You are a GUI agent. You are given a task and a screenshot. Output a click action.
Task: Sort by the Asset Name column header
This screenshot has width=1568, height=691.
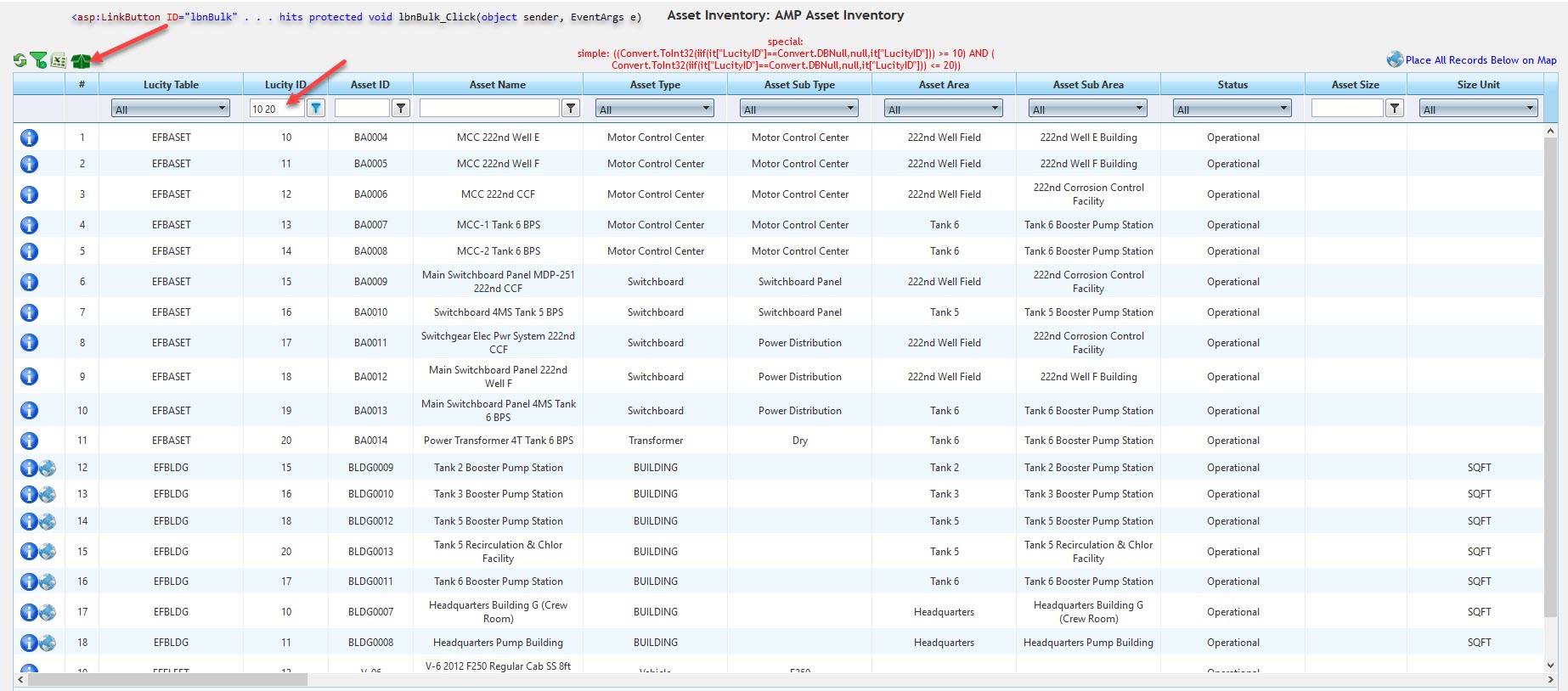click(498, 85)
